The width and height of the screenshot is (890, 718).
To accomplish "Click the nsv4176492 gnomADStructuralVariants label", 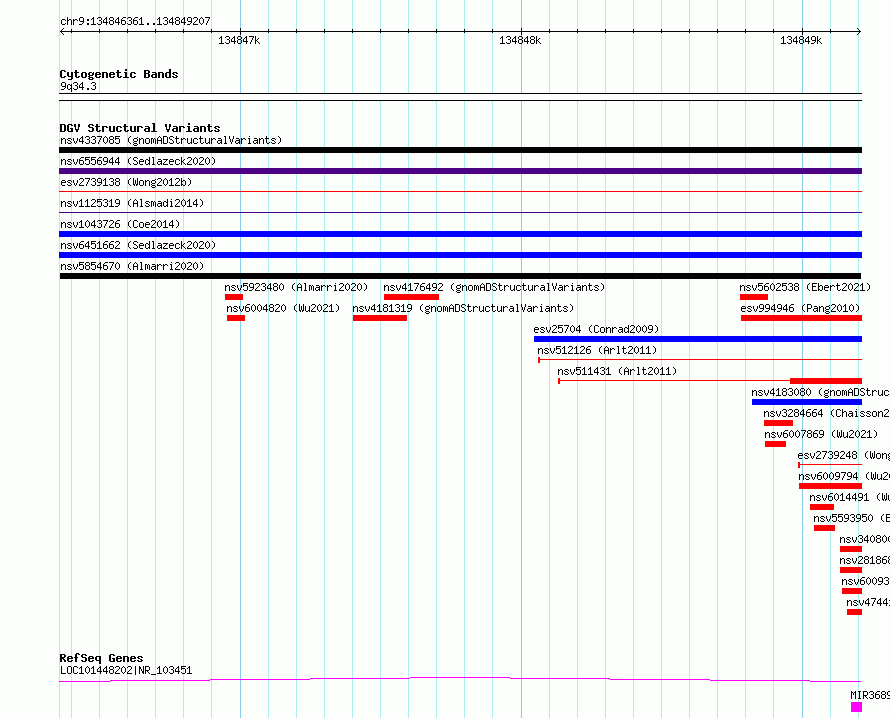I will click(x=494, y=287).
